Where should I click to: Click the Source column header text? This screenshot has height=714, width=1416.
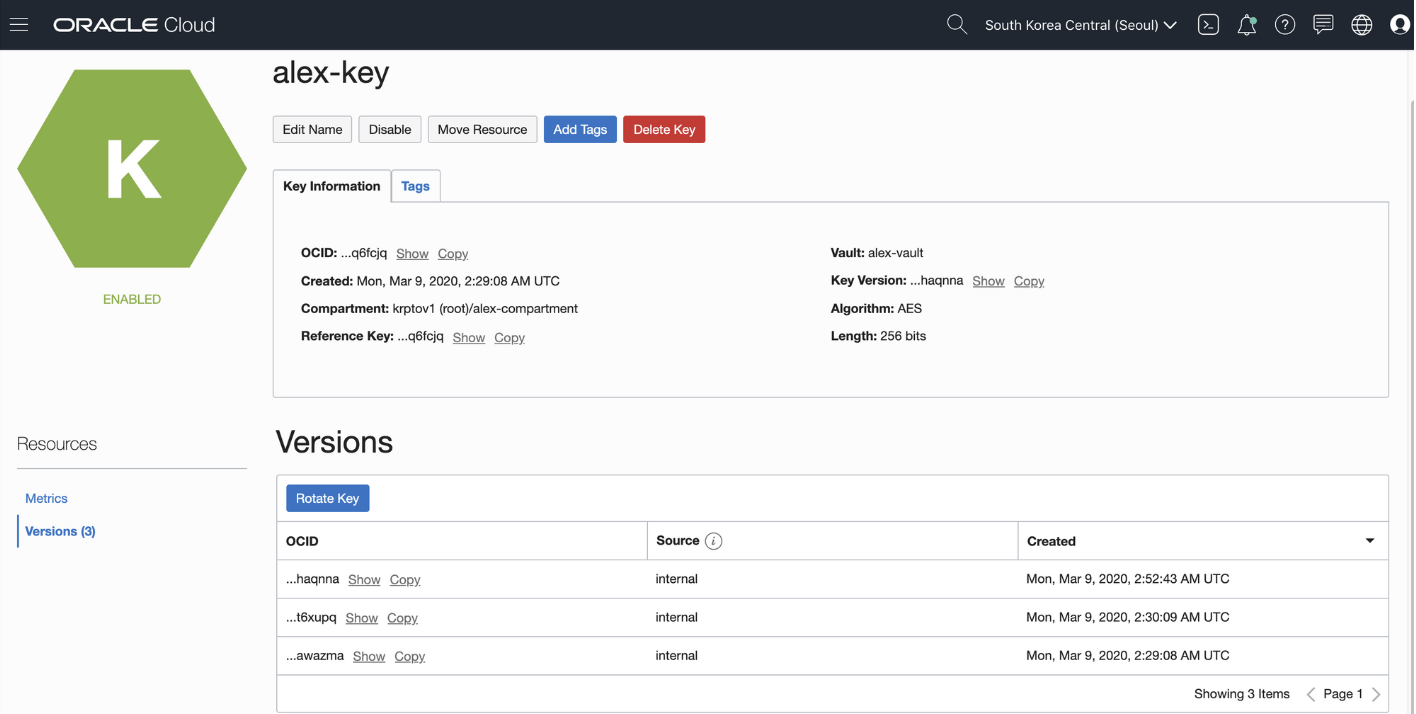click(678, 541)
